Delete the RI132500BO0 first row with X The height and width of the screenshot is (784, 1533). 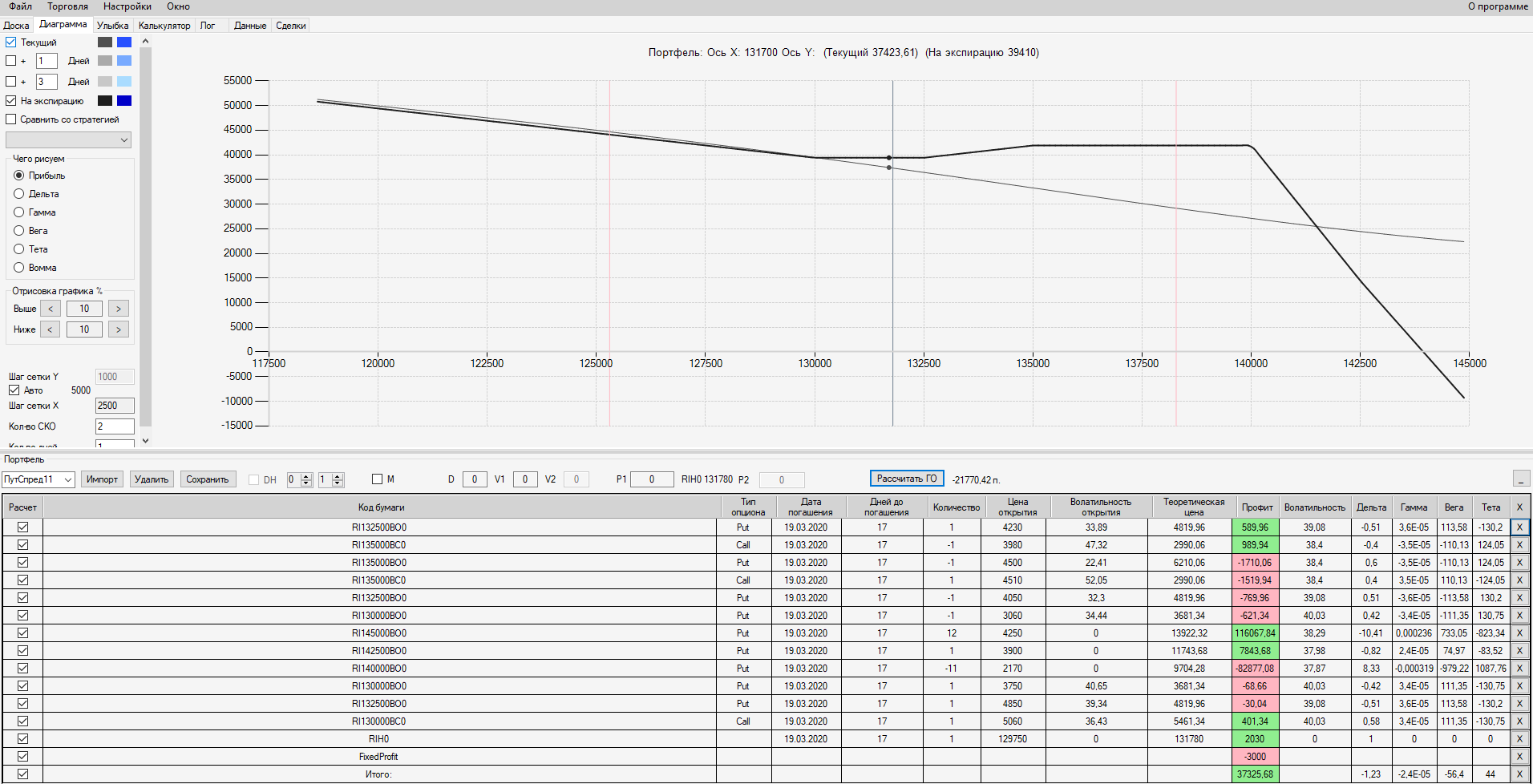[1519, 527]
